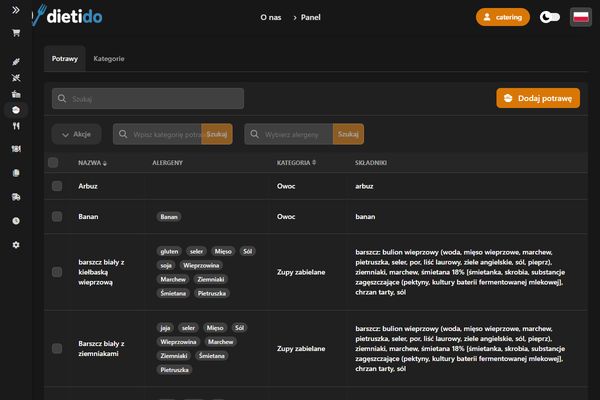Open the delivery truck sidebar icon
This screenshot has width=600, height=400.
16,198
